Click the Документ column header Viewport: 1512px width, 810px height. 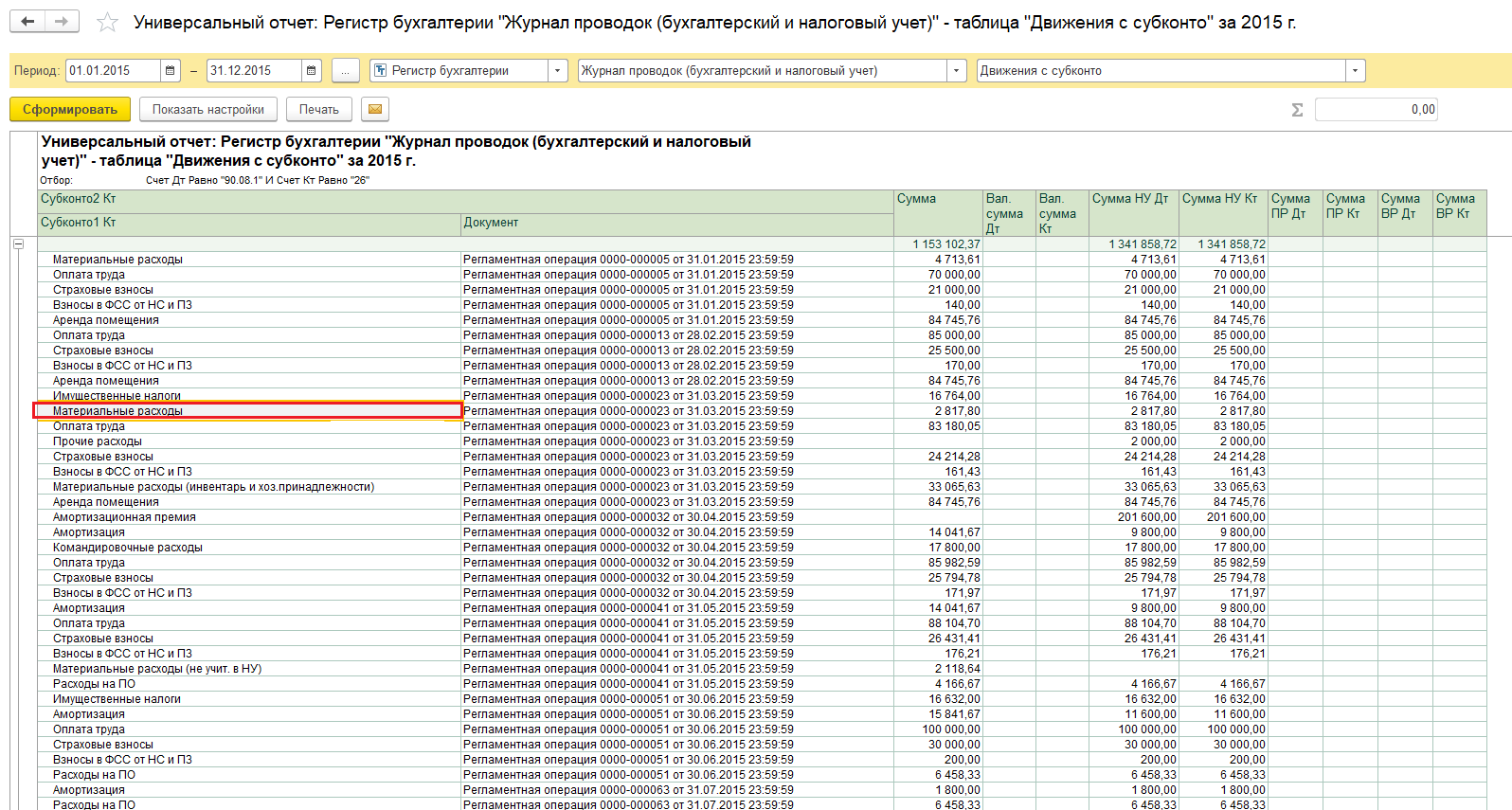tap(677, 225)
